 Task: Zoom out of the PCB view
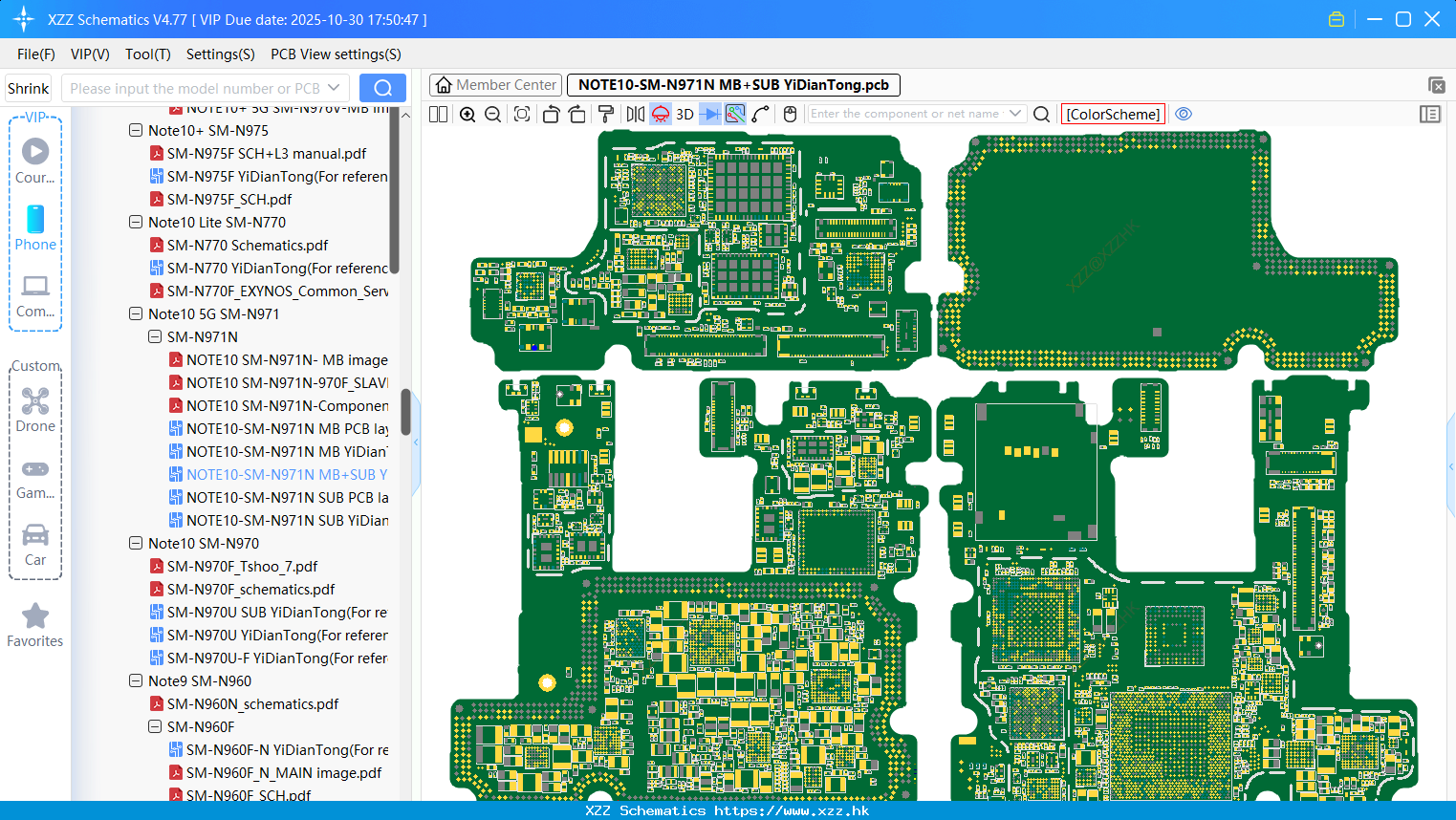point(493,114)
